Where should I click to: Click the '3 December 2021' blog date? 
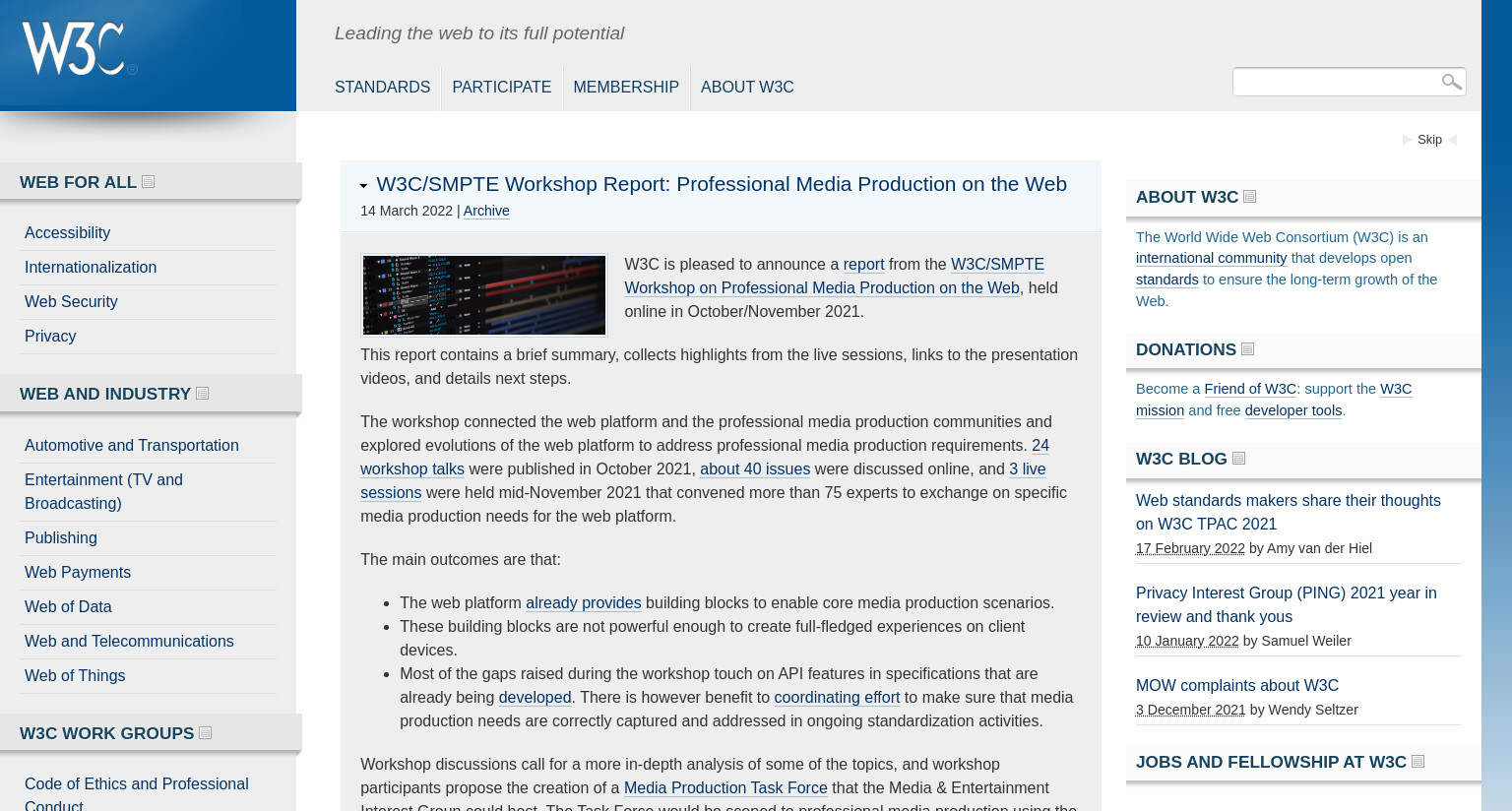coord(1190,710)
